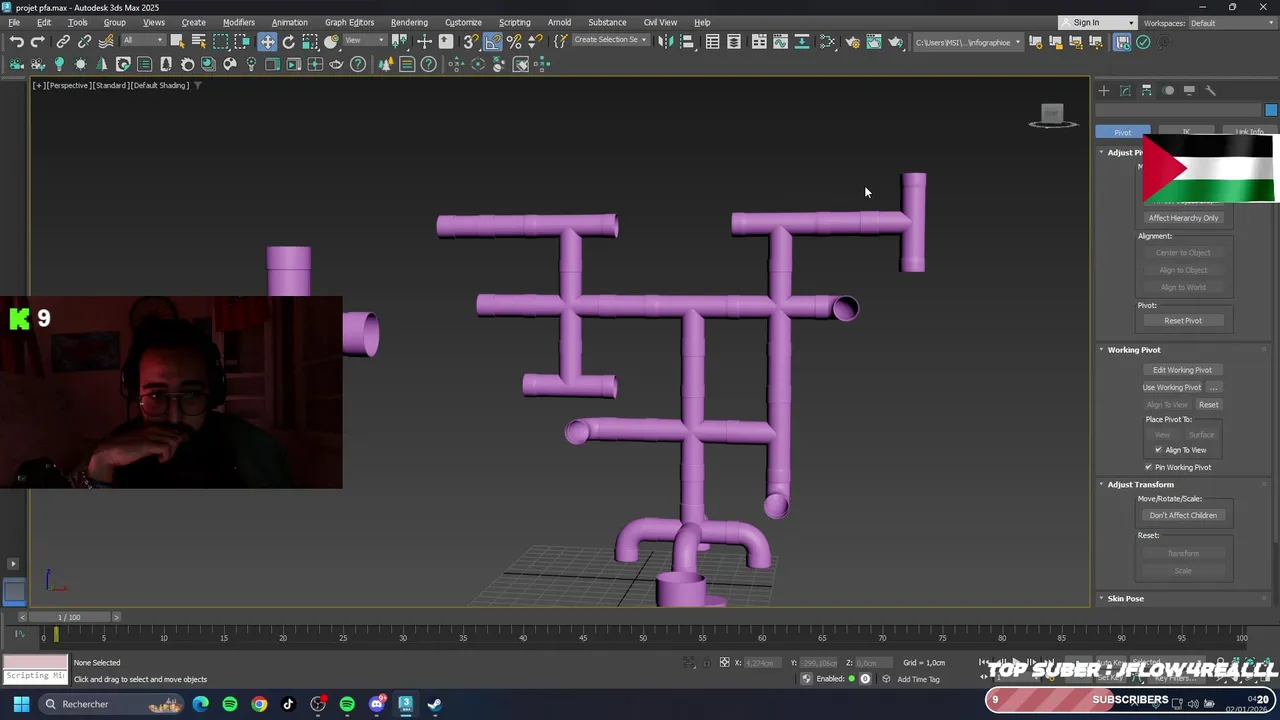
Task: Open the Graph Editors menu
Action: click(x=349, y=22)
